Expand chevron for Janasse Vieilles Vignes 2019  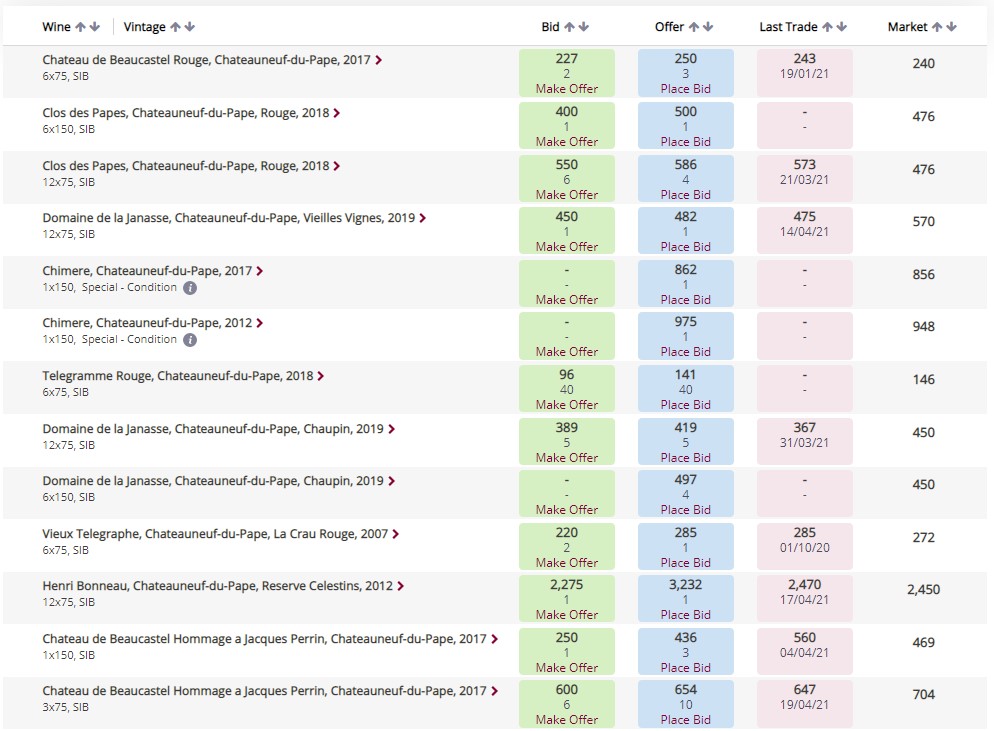click(422, 218)
